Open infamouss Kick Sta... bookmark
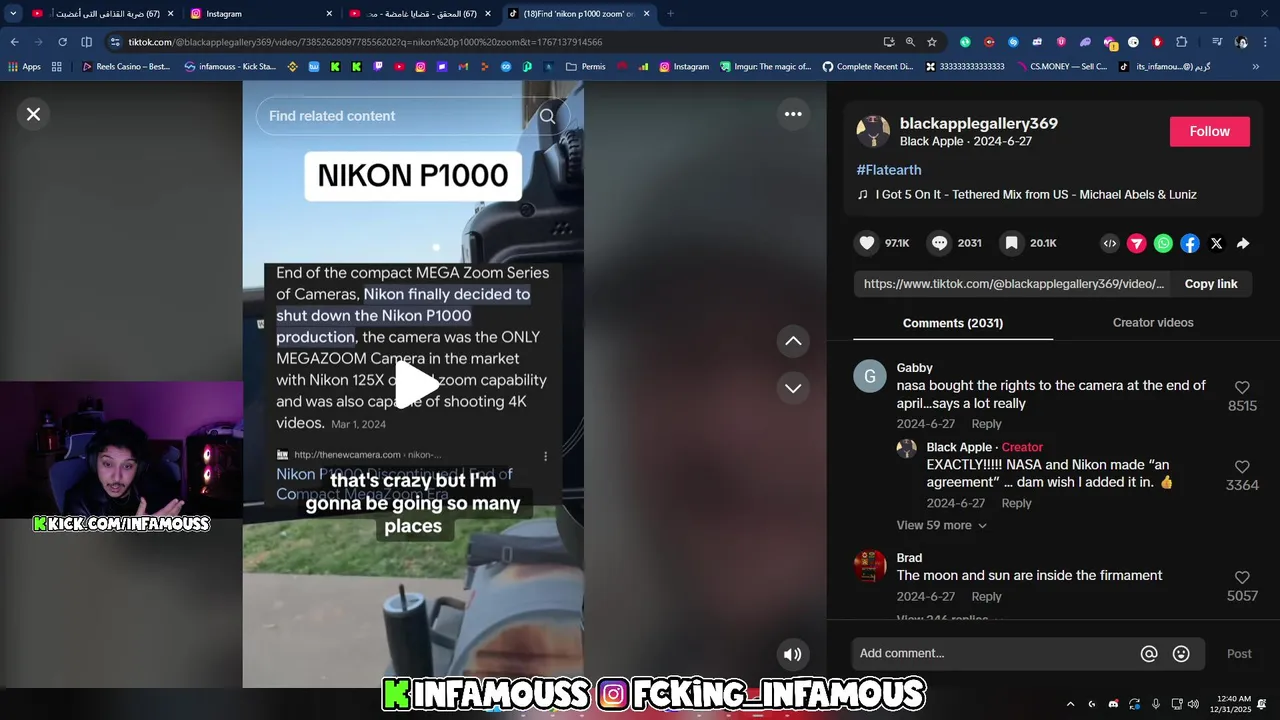 (231, 67)
